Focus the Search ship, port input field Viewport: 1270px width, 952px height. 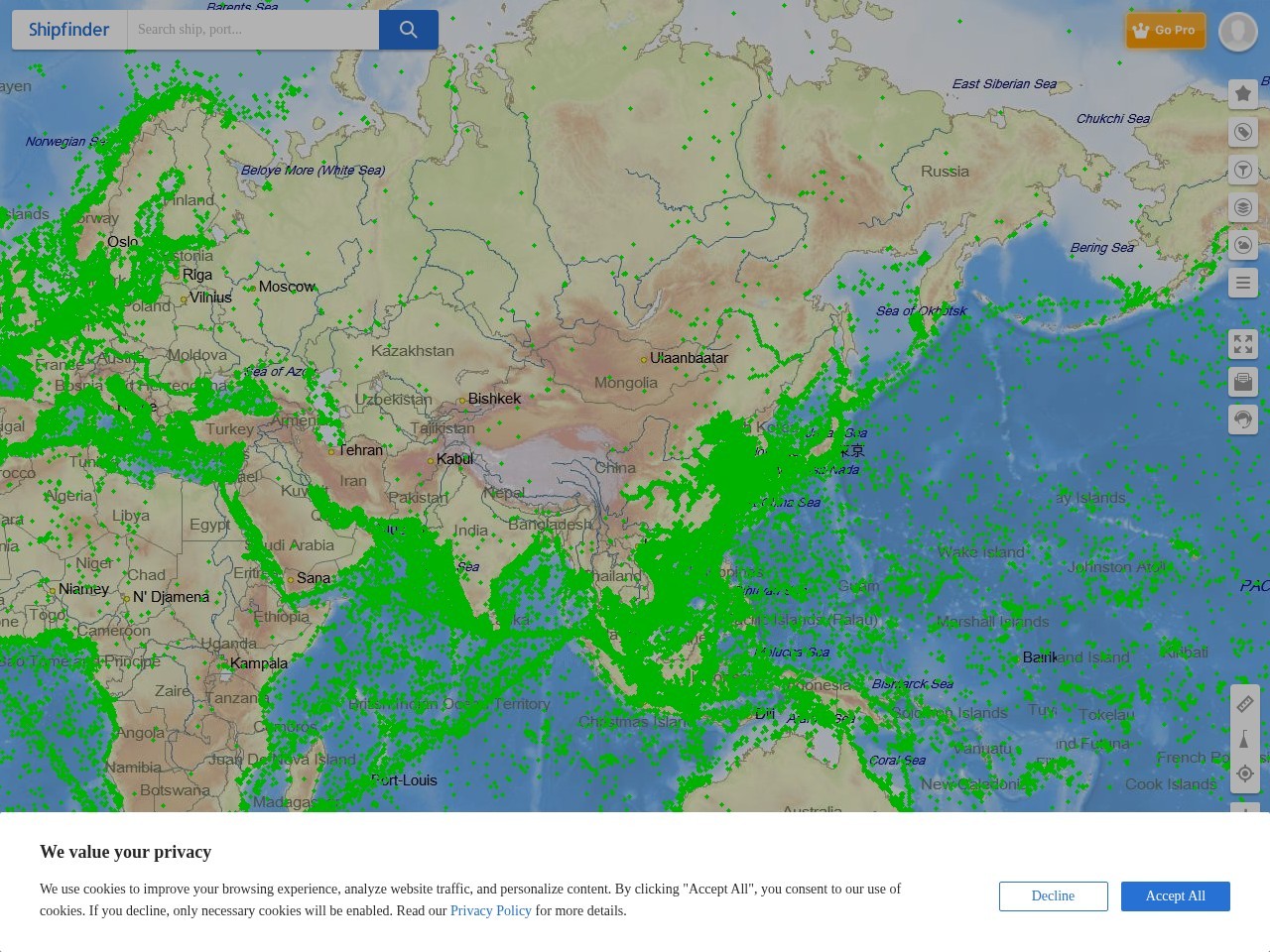click(253, 30)
